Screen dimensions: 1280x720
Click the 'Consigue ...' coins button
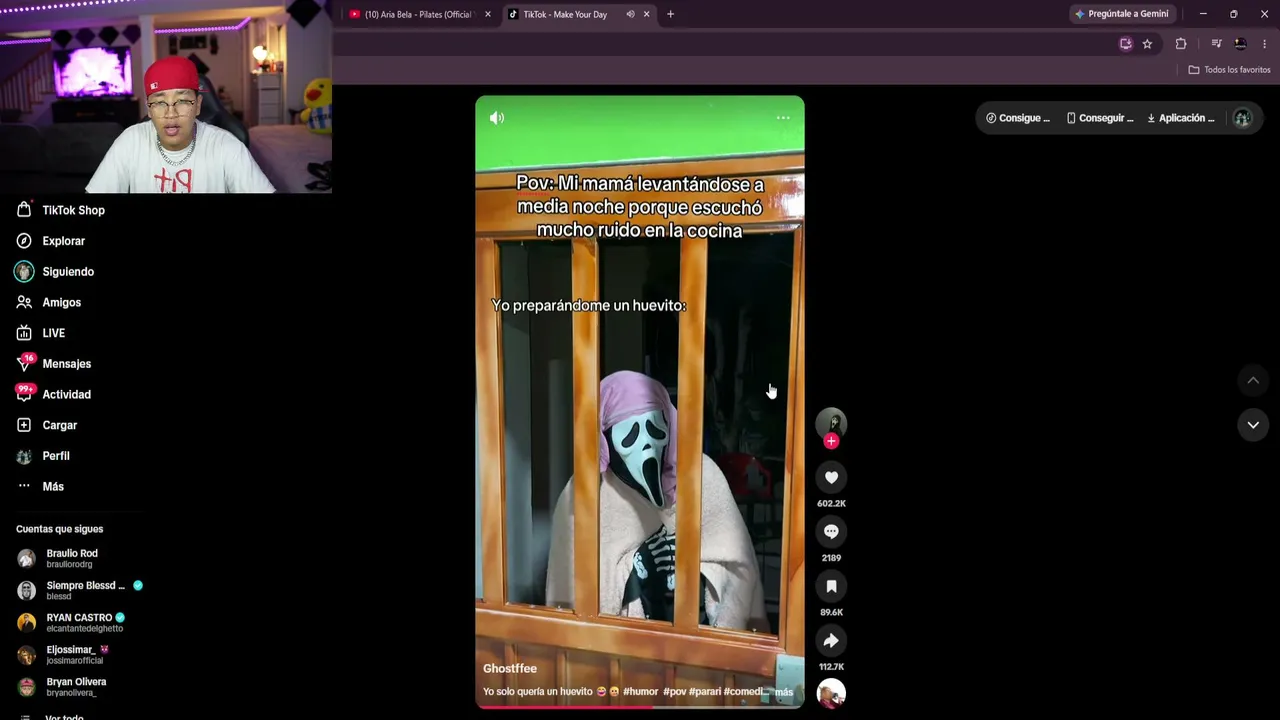(x=1018, y=118)
